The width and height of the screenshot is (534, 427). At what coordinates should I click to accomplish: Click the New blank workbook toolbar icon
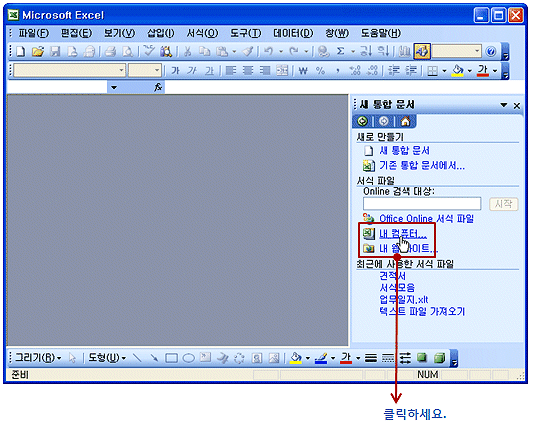tap(21, 51)
